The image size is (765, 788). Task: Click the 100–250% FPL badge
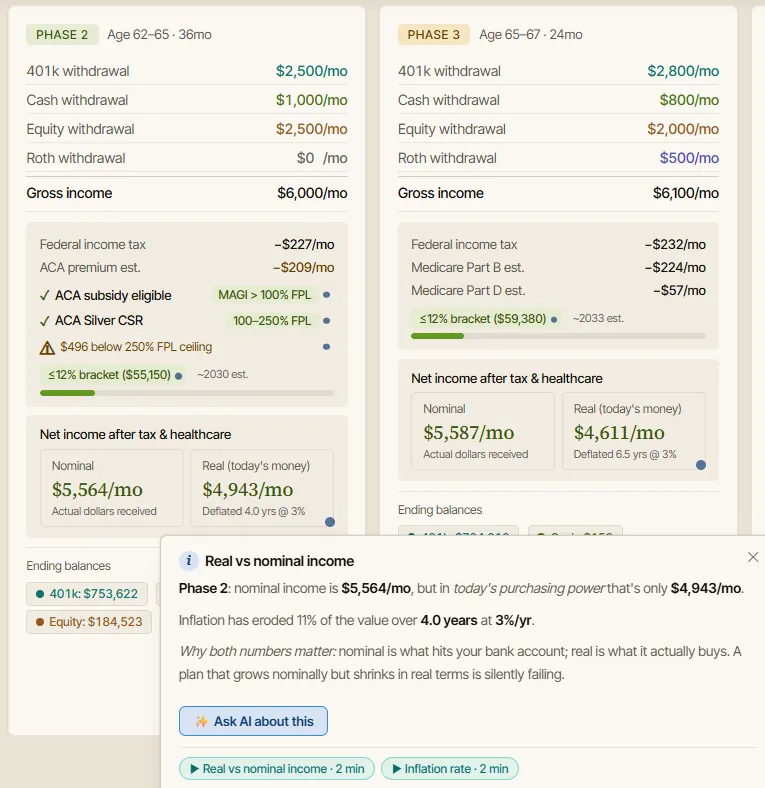[272, 321]
